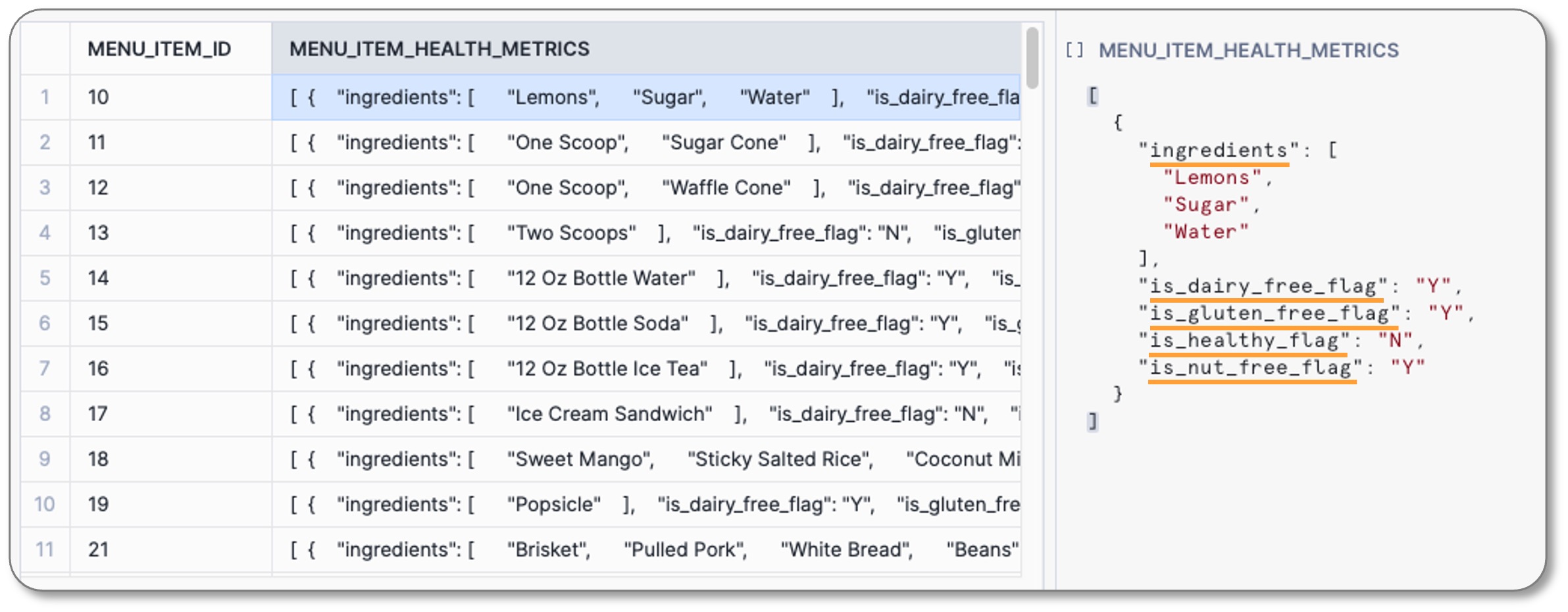Image resolution: width=1568 pixels, height=612 pixels.
Task: Select the Ice Cream Sandwich metrics cell
Action: pyautogui.click(x=645, y=414)
